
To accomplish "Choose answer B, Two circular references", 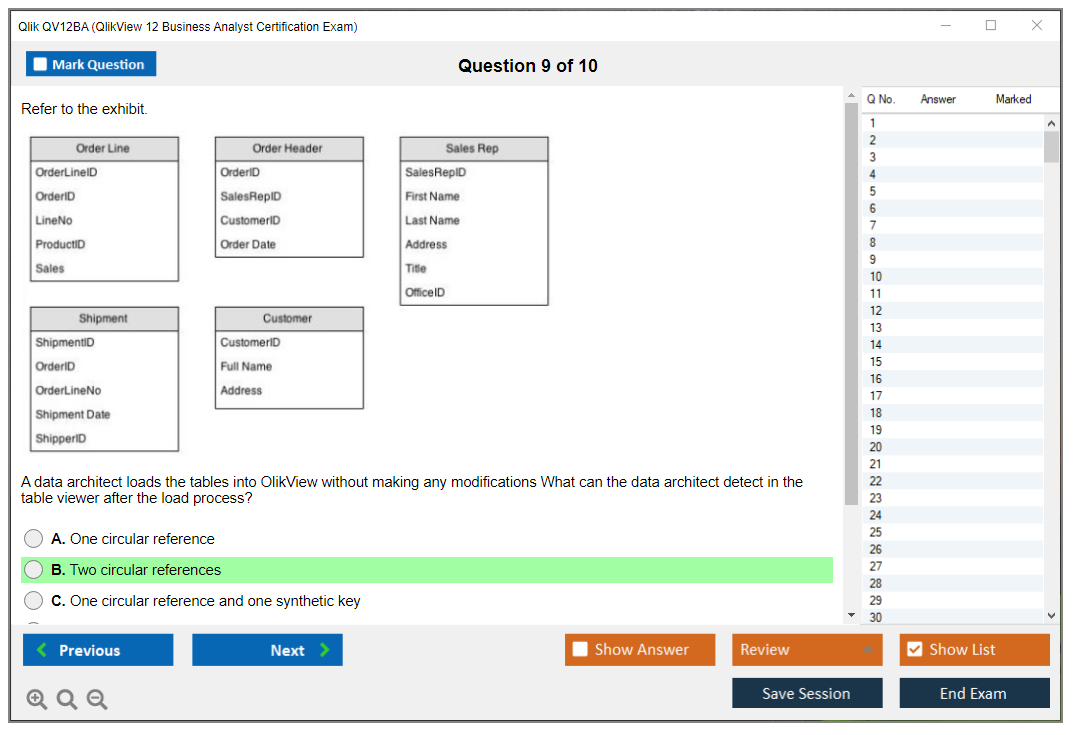I will tap(34, 570).
